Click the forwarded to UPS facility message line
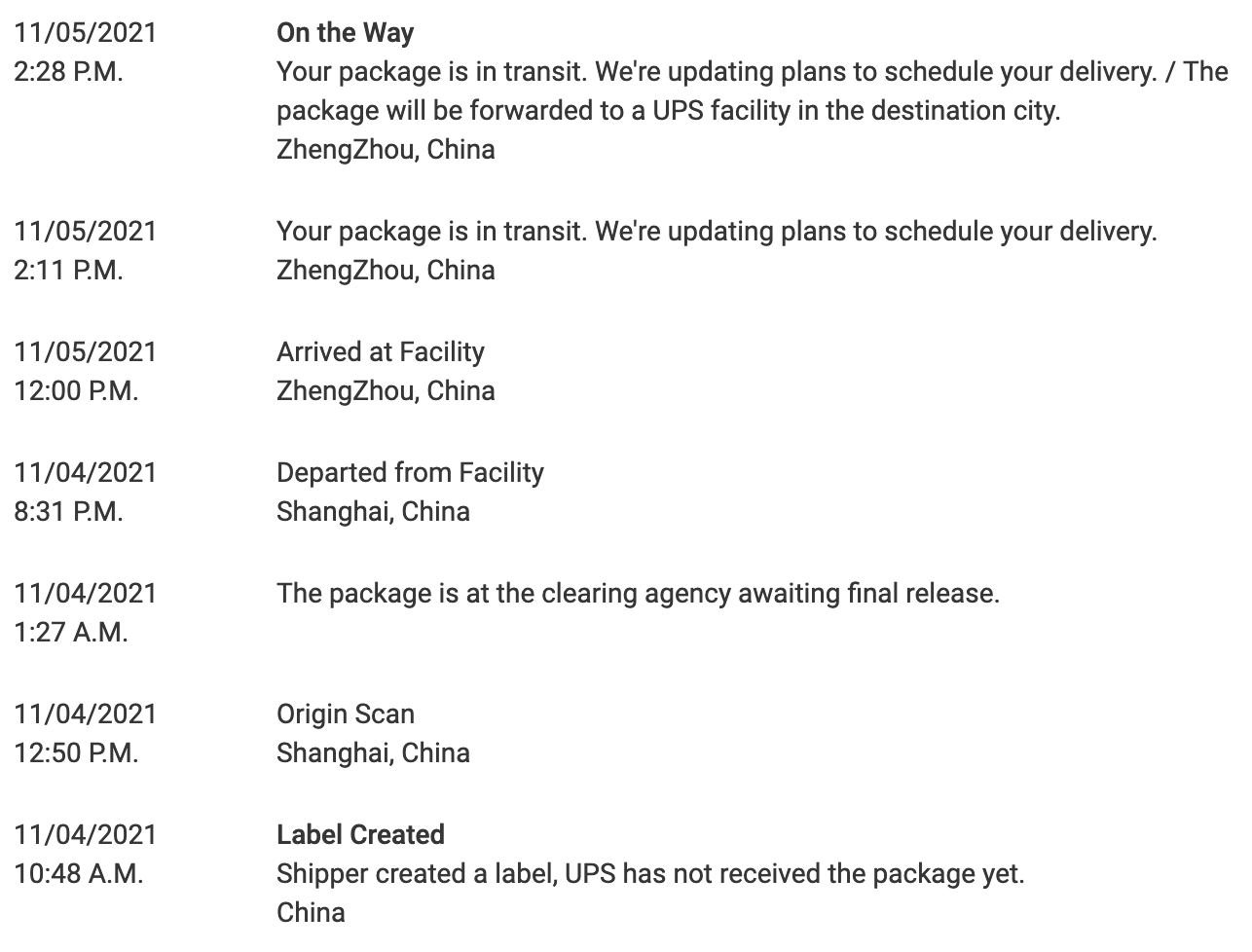 668,111
